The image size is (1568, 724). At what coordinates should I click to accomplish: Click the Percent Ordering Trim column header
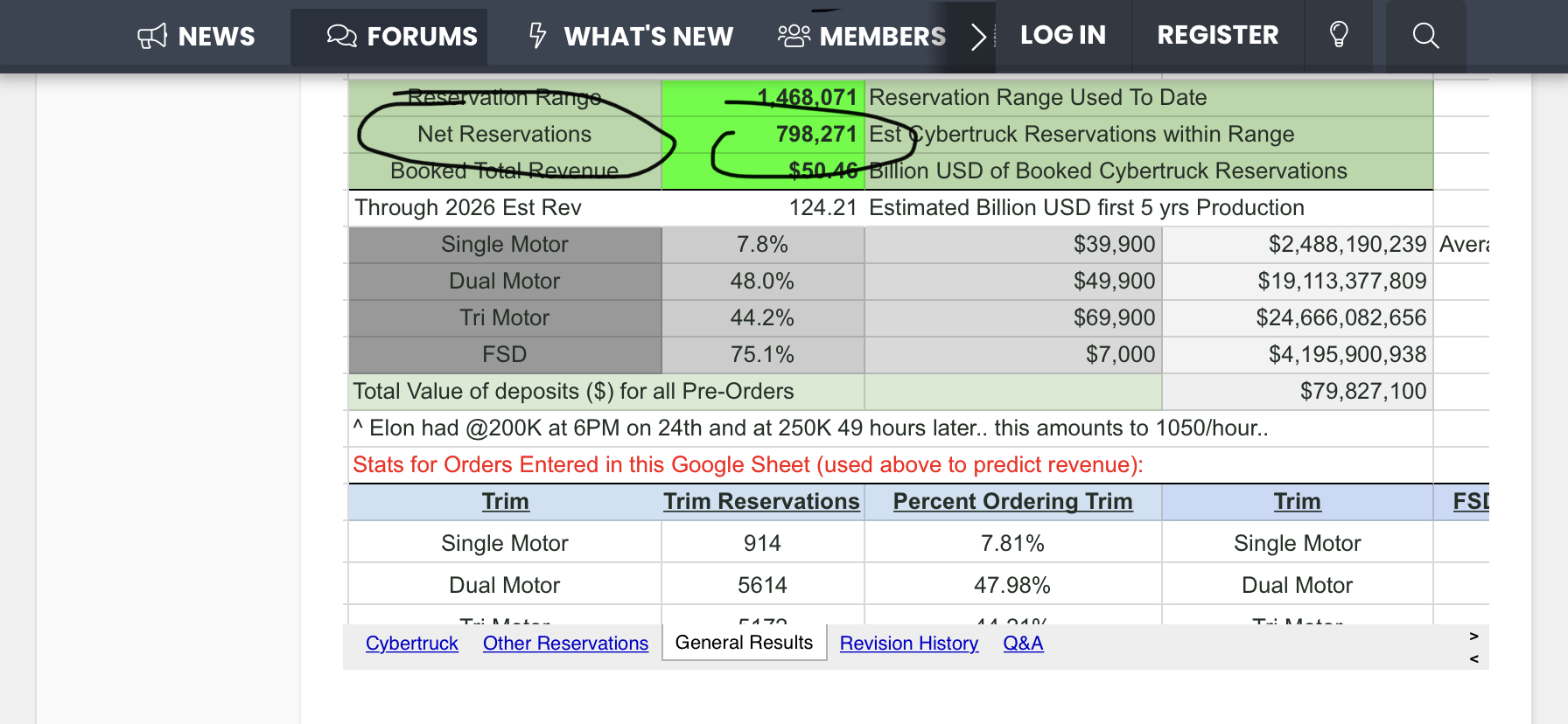pos(1013,502)
